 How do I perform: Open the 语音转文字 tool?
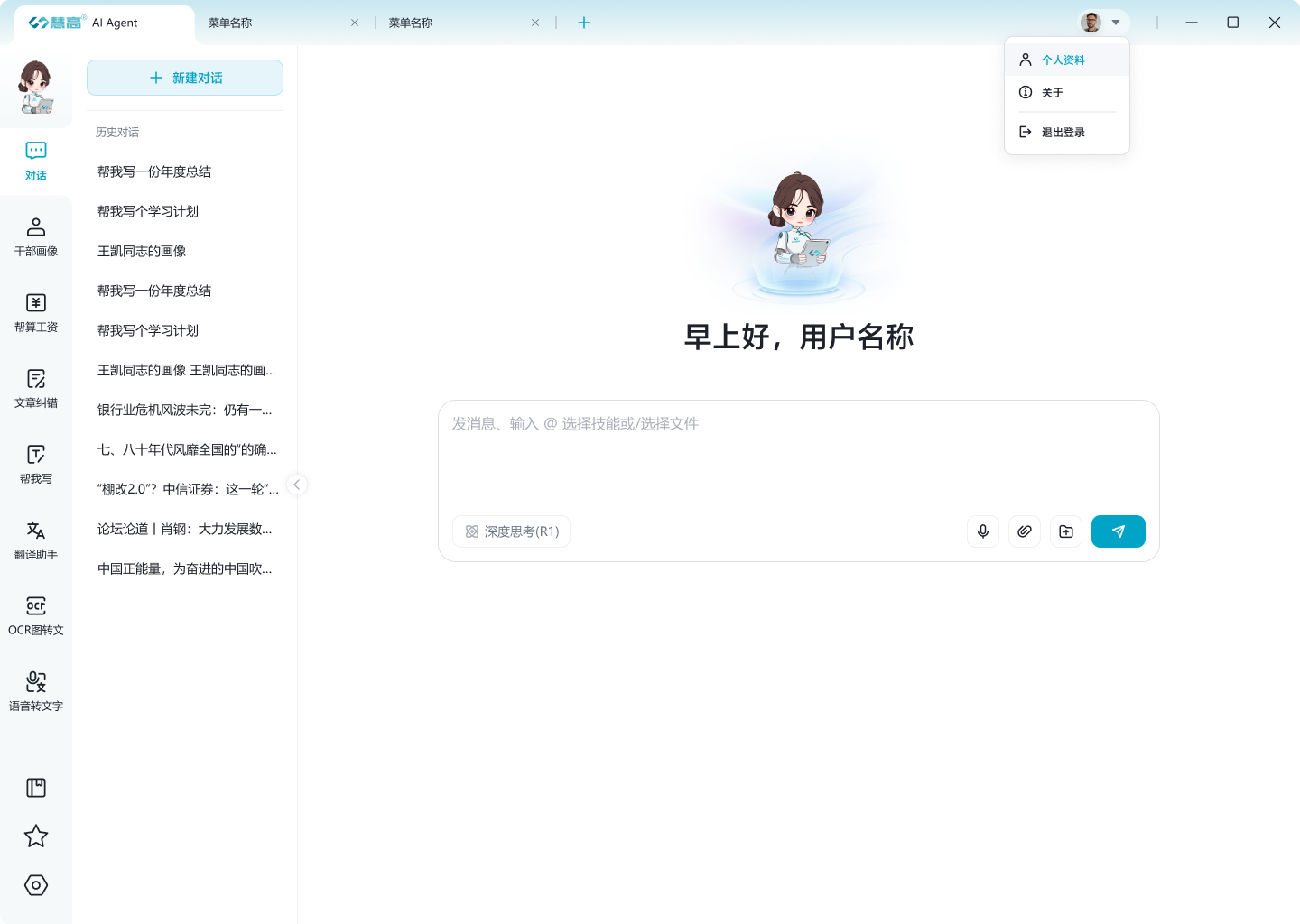(35, 690)
